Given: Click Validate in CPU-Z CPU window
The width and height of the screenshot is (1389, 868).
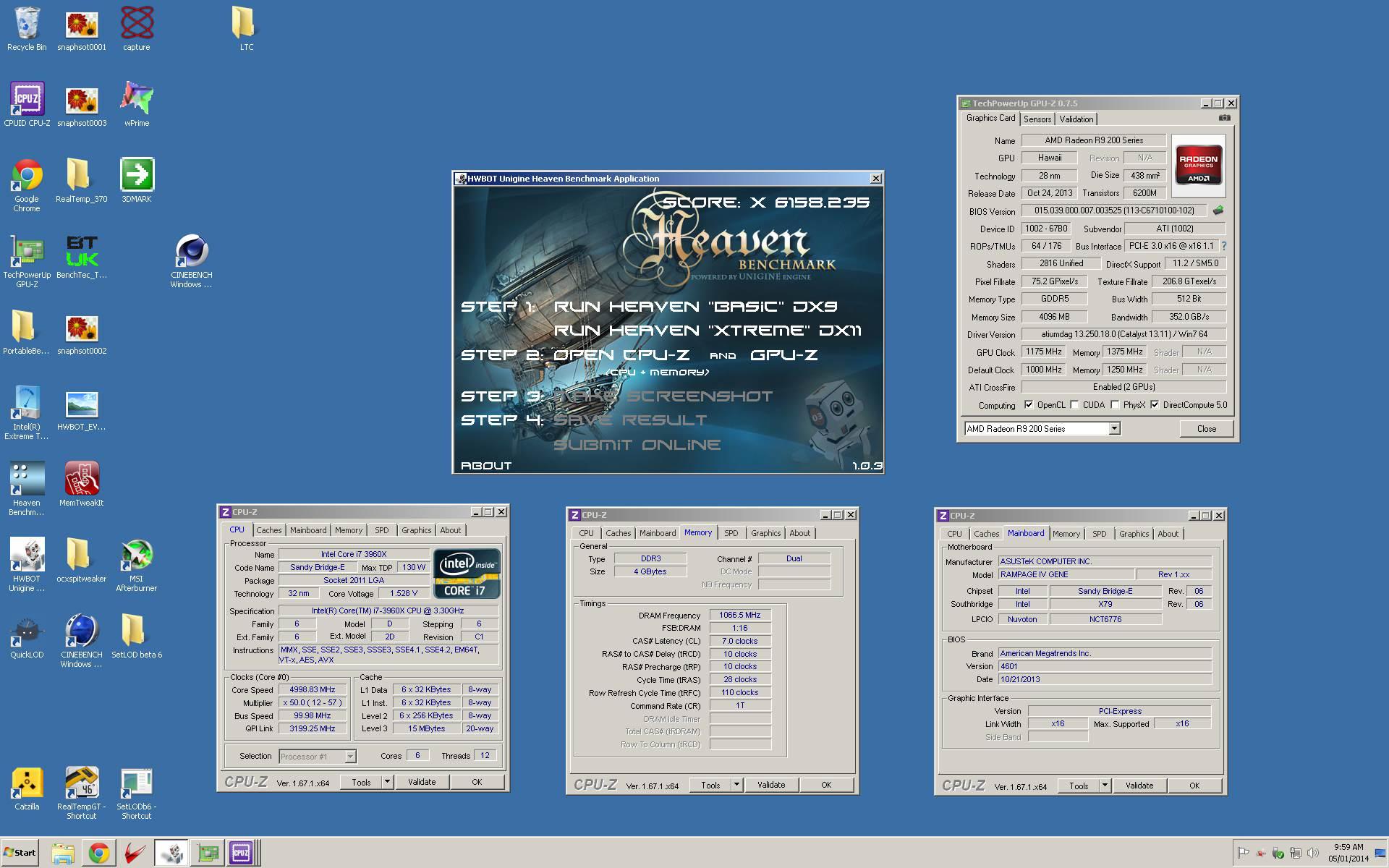Looking at the screenshot, I should click(x=422, y=782).
